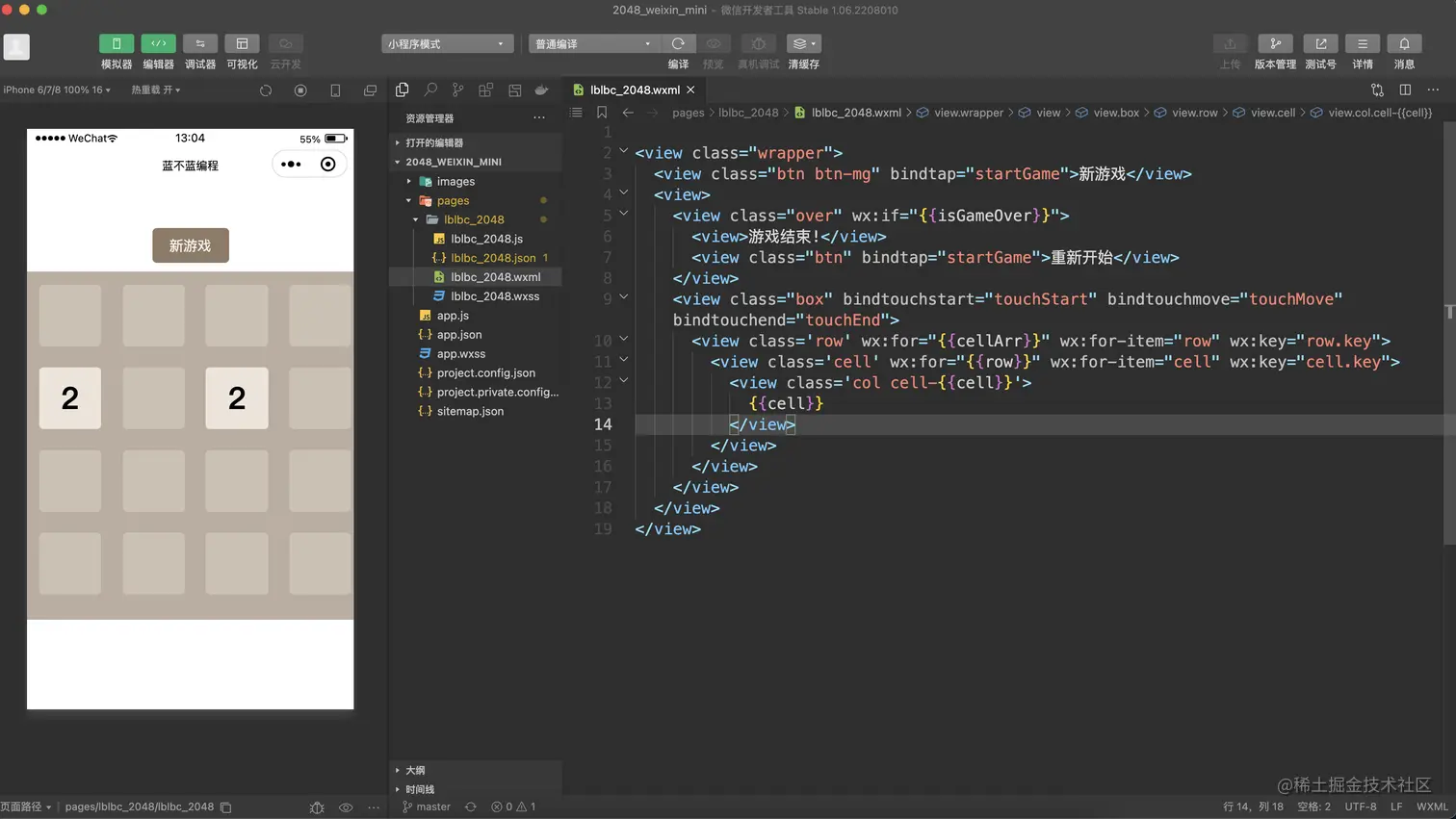Copy the page path icon in footer

point(225,807)
